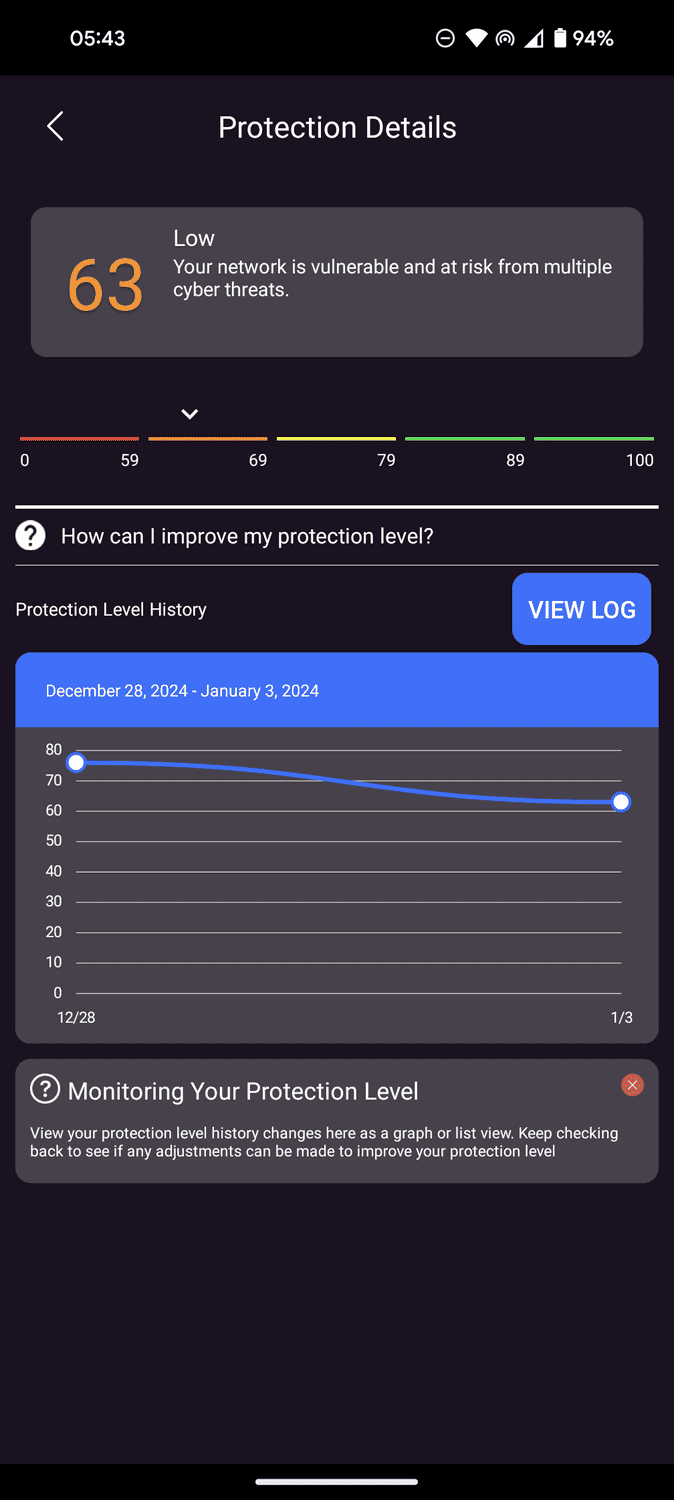Close the Monitoring Your Protection Level card

[632, 1085]
